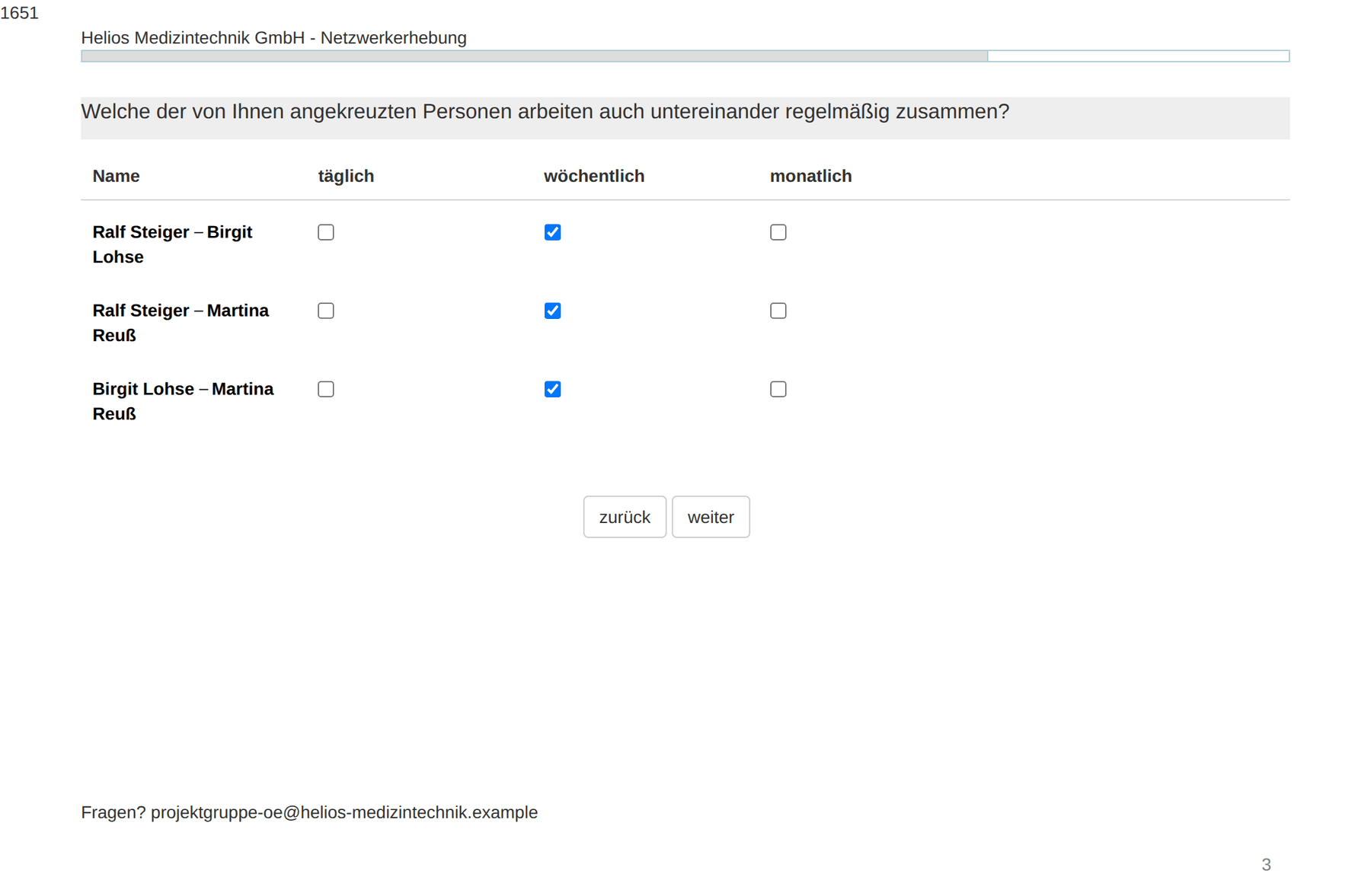Check monatlich for Ralf Steiger – Martina Reuß
The height and width of the screenshot is (896, 1371).
[778, 311]
